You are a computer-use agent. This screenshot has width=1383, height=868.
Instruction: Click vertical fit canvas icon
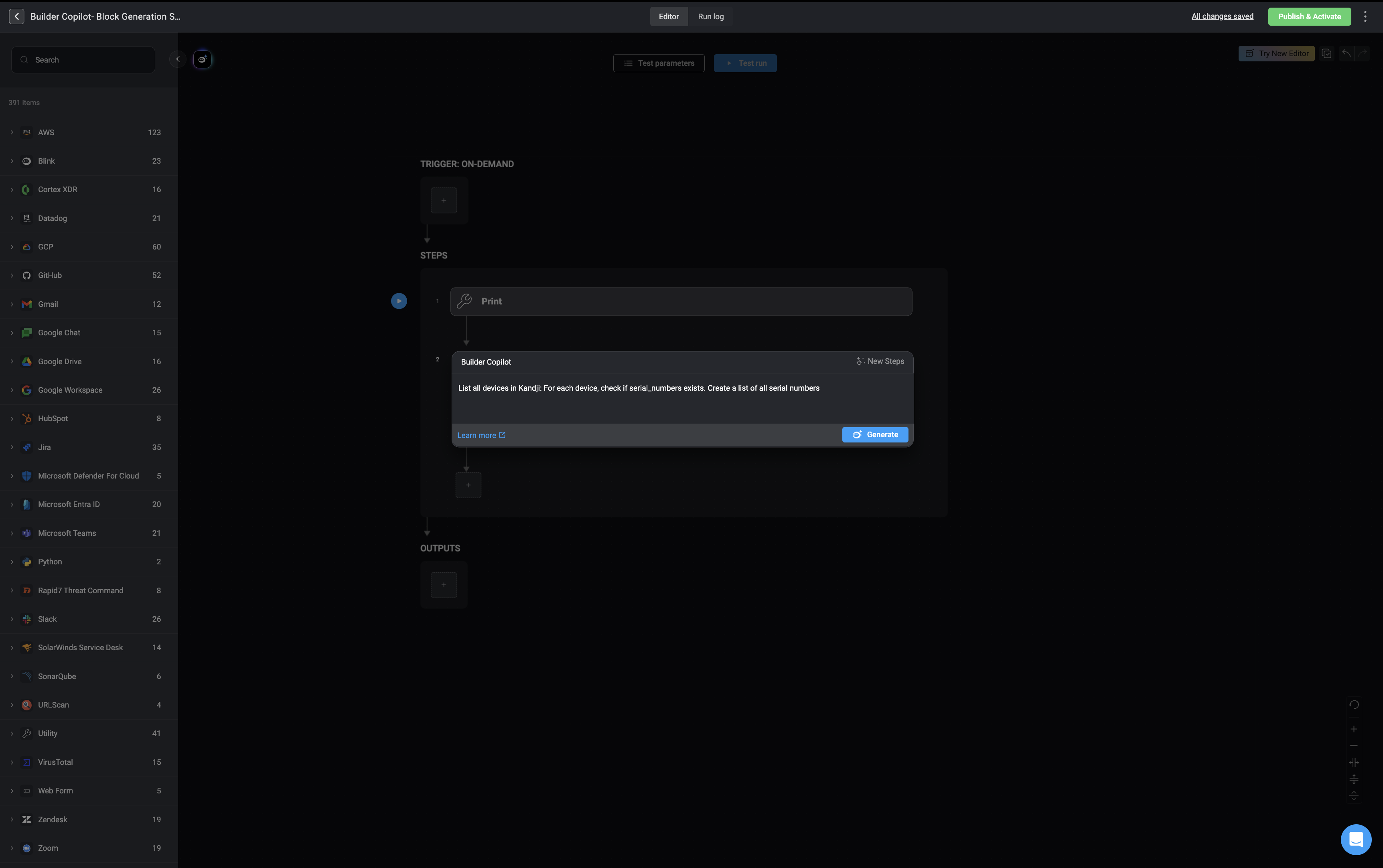(x=1354, y=779)
